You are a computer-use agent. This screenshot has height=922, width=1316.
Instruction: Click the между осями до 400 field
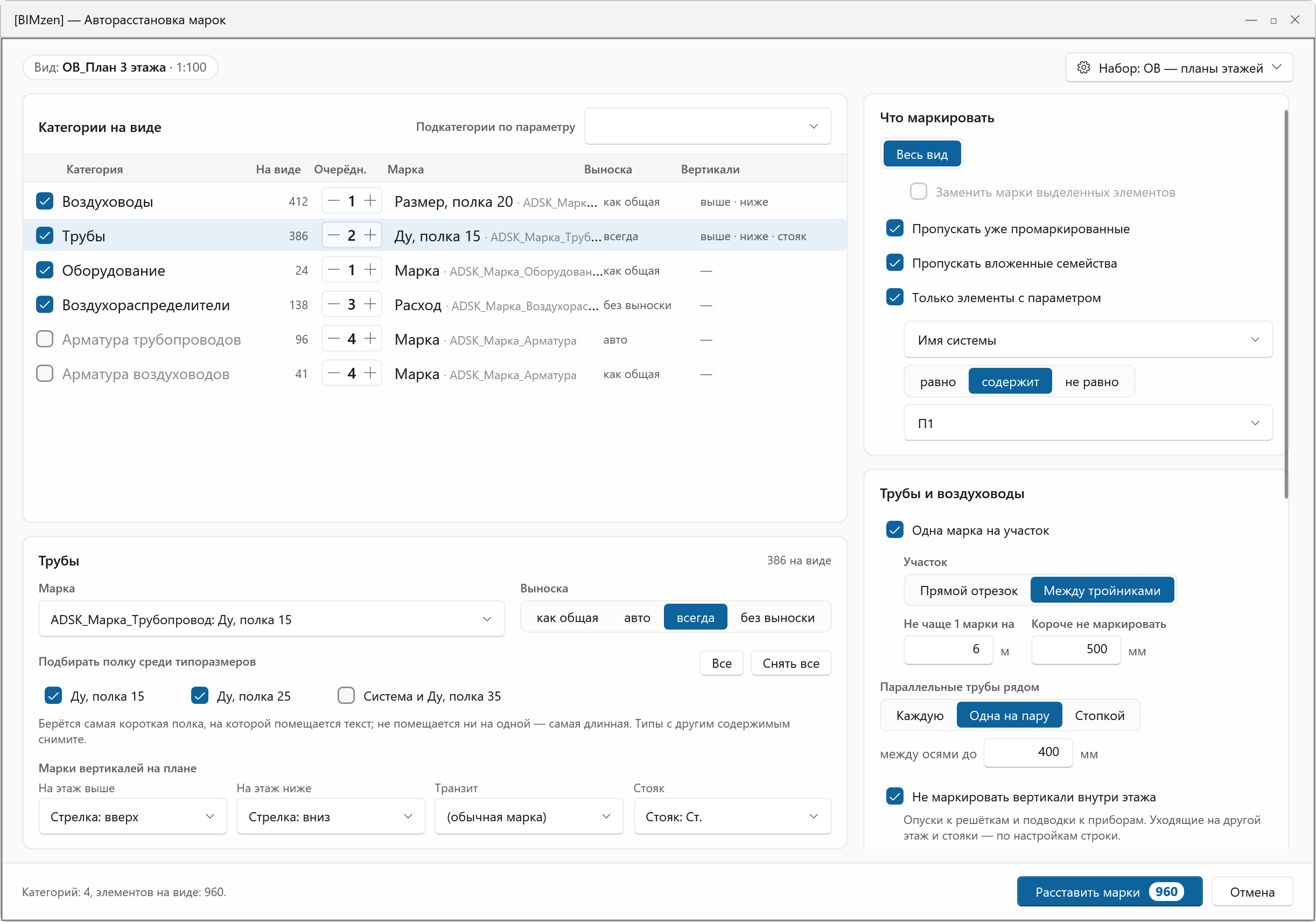[x=1028, y=752]
